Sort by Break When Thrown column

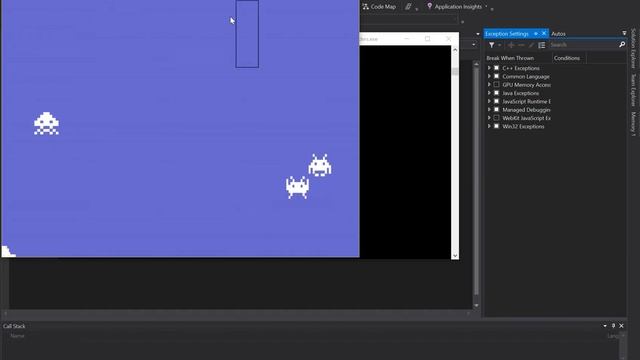(x=510, y=58)
